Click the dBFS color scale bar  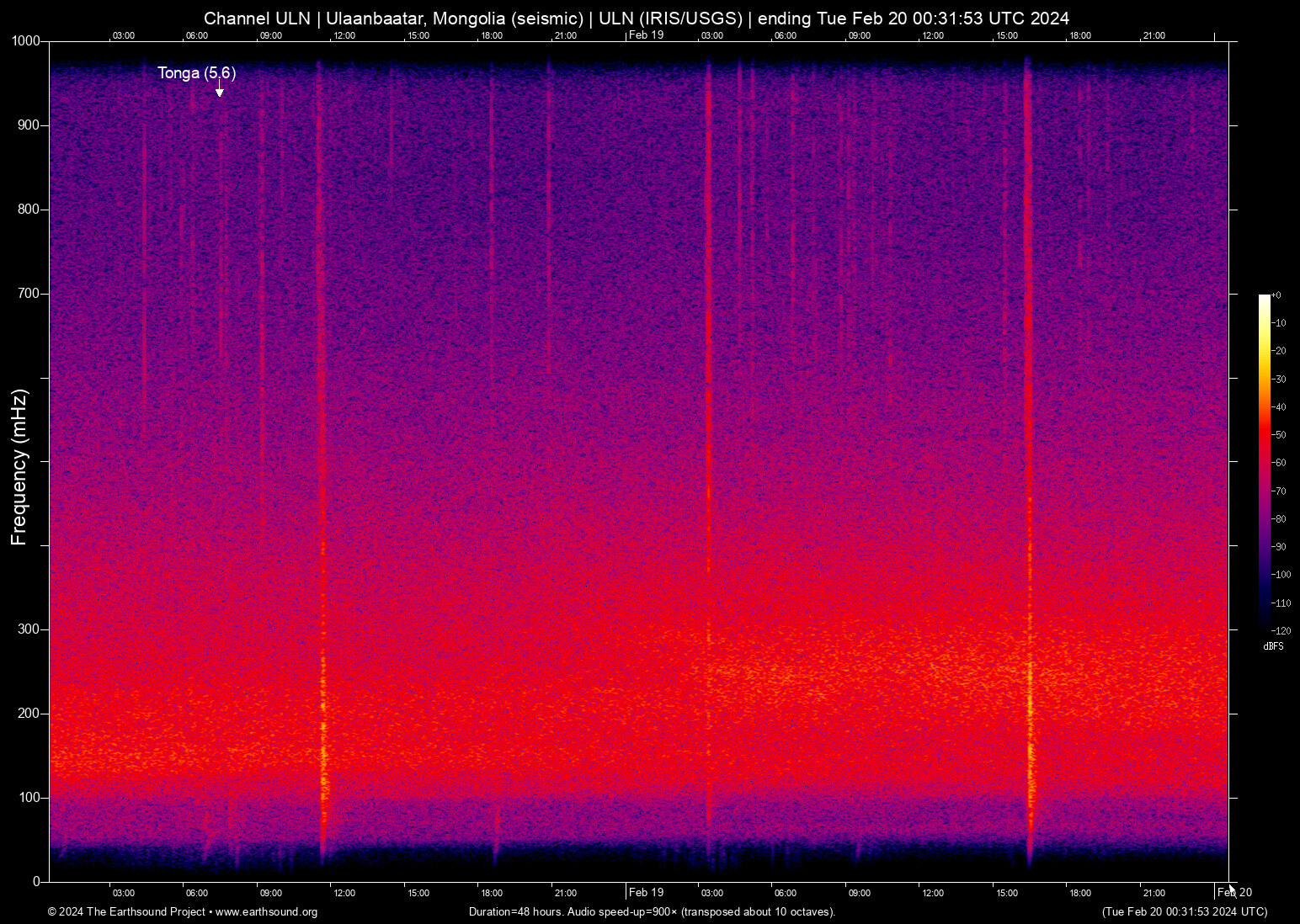(1264, 461)
